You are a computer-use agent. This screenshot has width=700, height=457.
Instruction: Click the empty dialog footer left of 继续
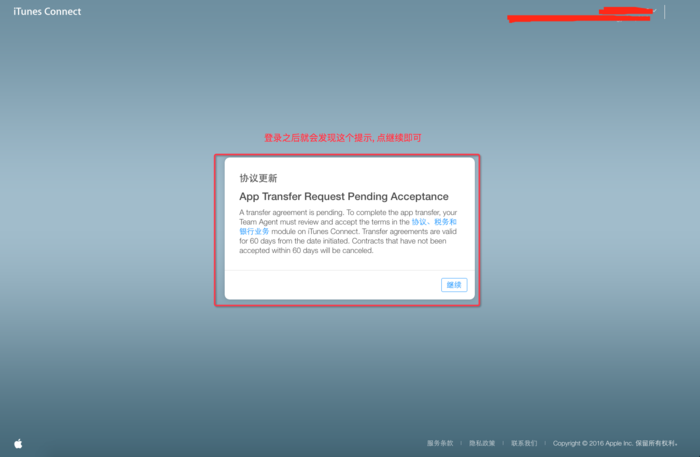pyautogui.click(x=330, y=284)
